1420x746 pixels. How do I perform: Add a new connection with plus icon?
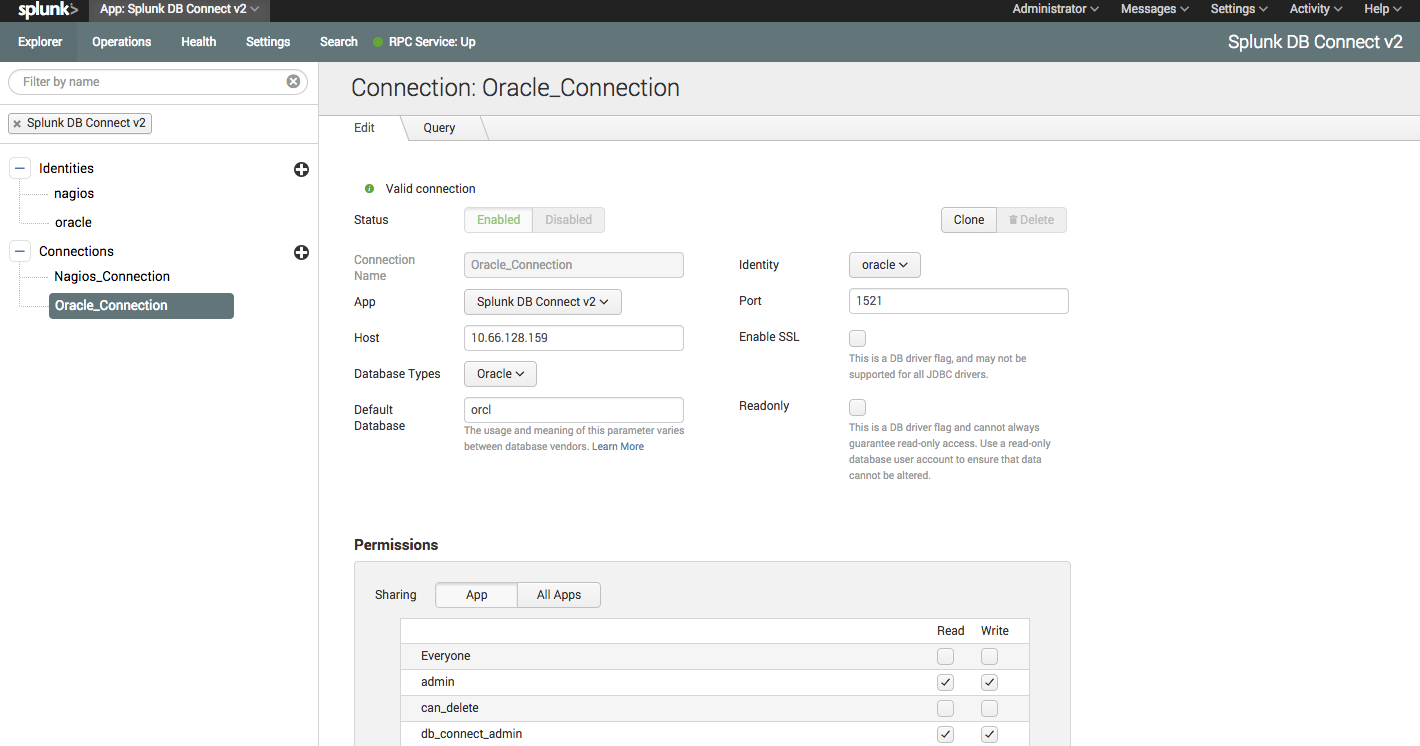[301, 253]
